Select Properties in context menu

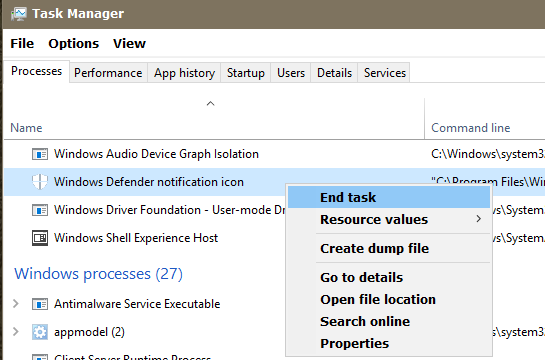[x=389, y=343]
